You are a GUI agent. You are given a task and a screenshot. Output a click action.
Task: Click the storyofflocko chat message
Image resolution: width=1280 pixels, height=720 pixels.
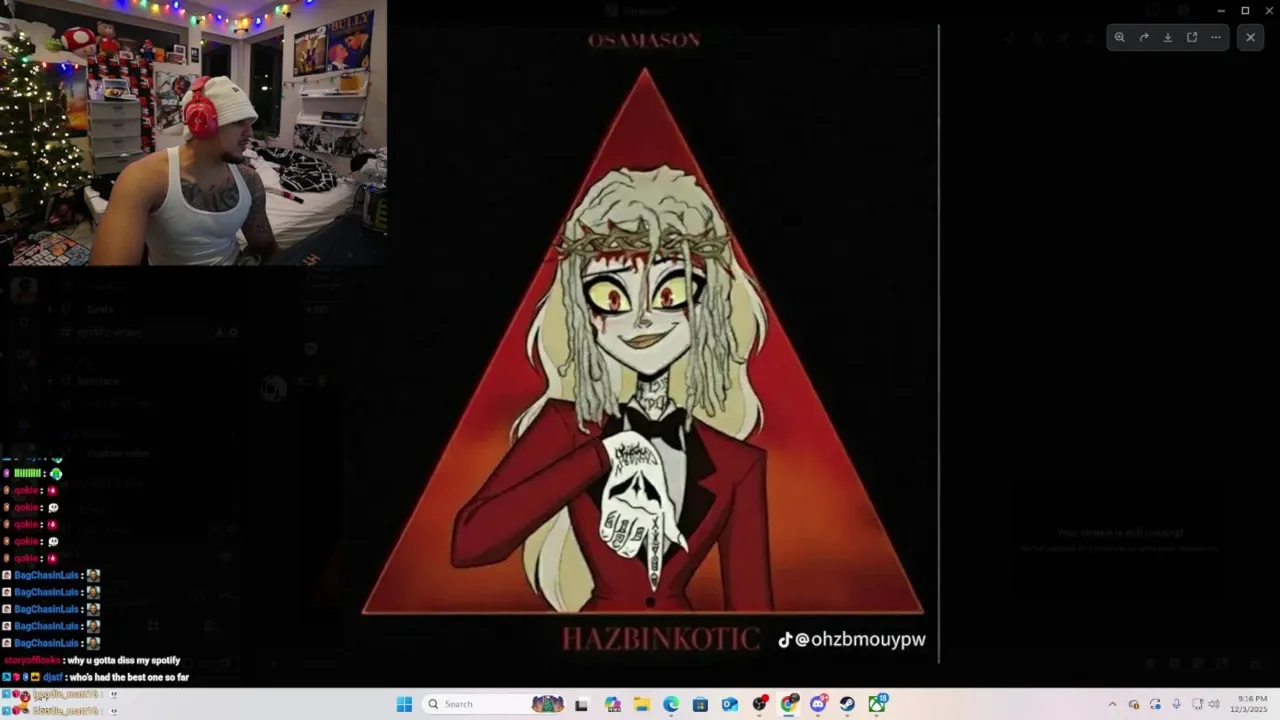click(93, 660)
